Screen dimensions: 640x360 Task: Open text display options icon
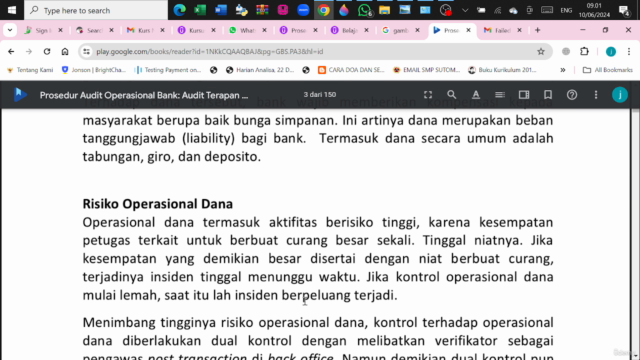476,95
